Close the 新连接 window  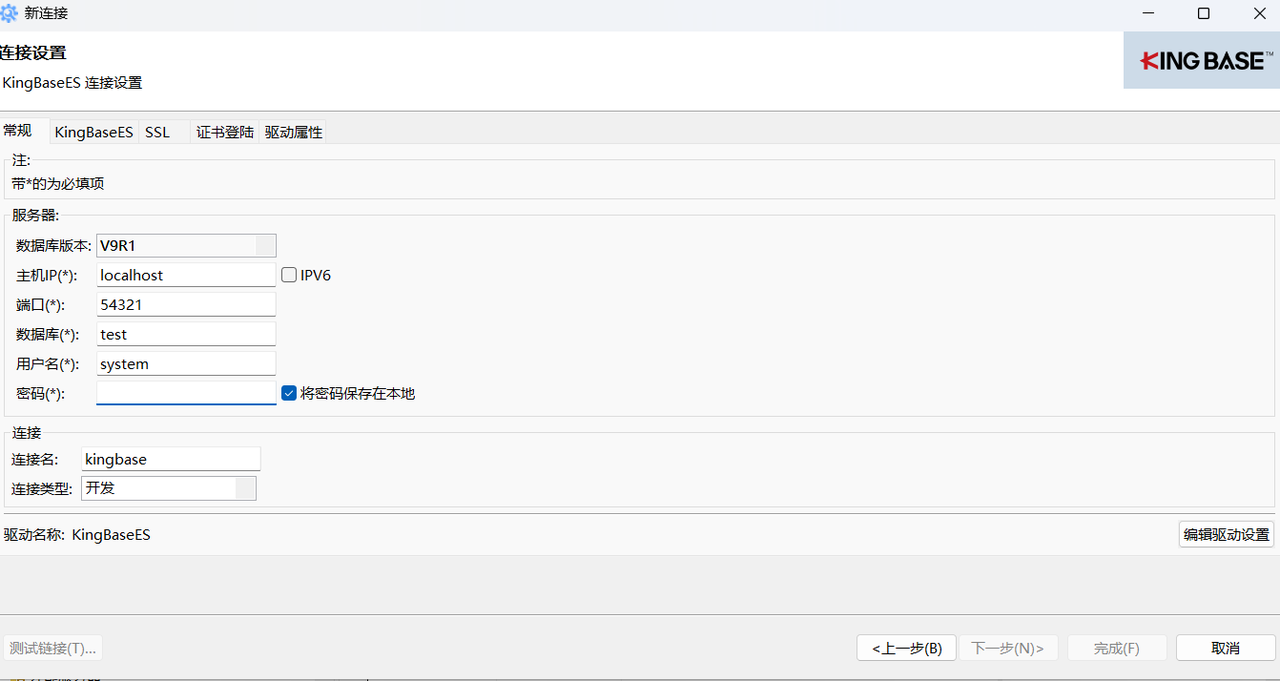[x=1260, y=14]
